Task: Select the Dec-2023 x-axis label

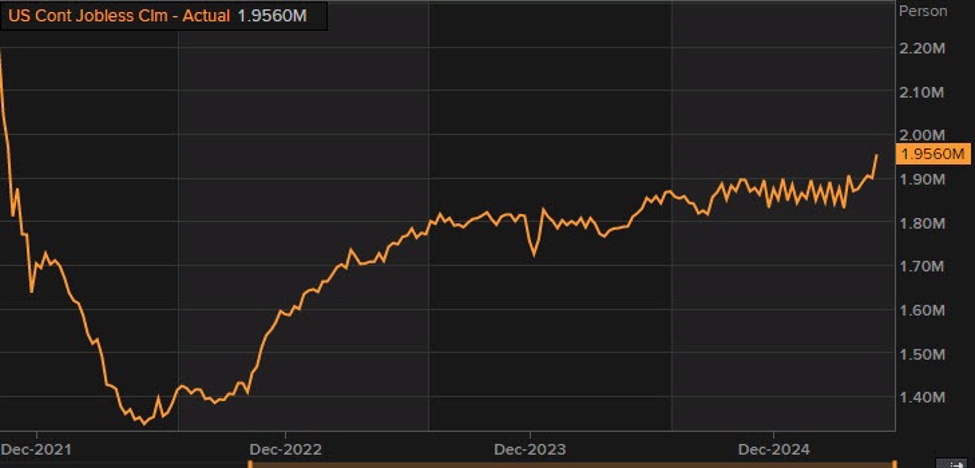Action: tap(529, 449)
